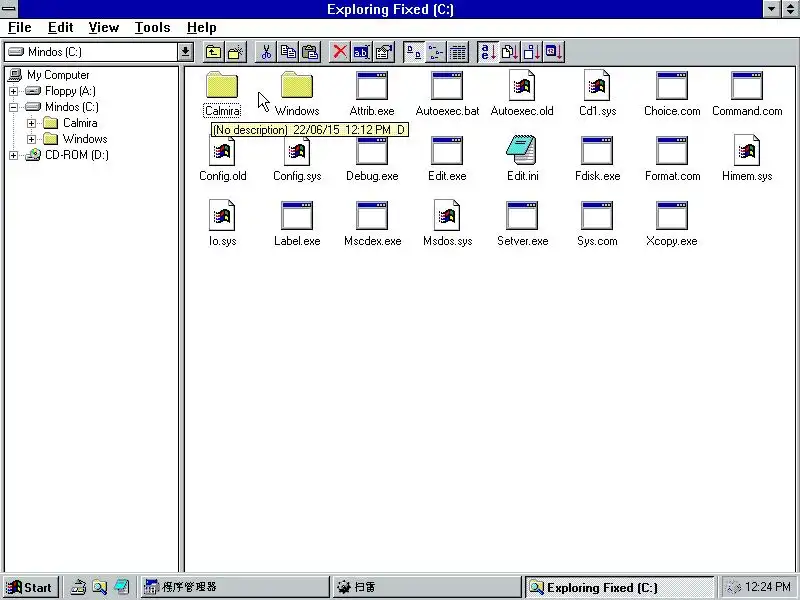Select Himem.sys file icon
This screenshot has height=600, width=800.
coord(747,151)
